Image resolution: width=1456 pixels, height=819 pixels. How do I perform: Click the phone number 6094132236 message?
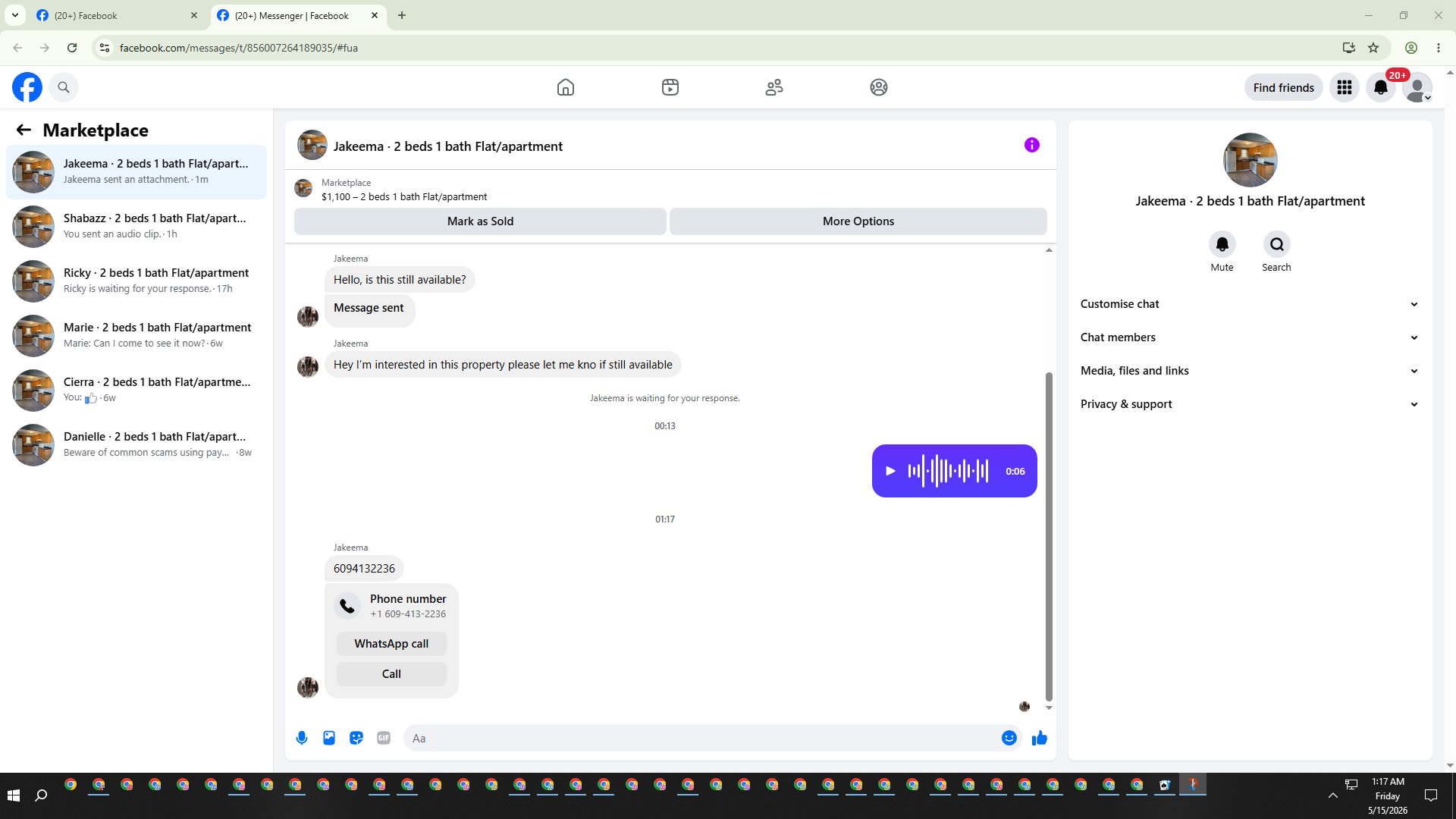tap(364, 569)
